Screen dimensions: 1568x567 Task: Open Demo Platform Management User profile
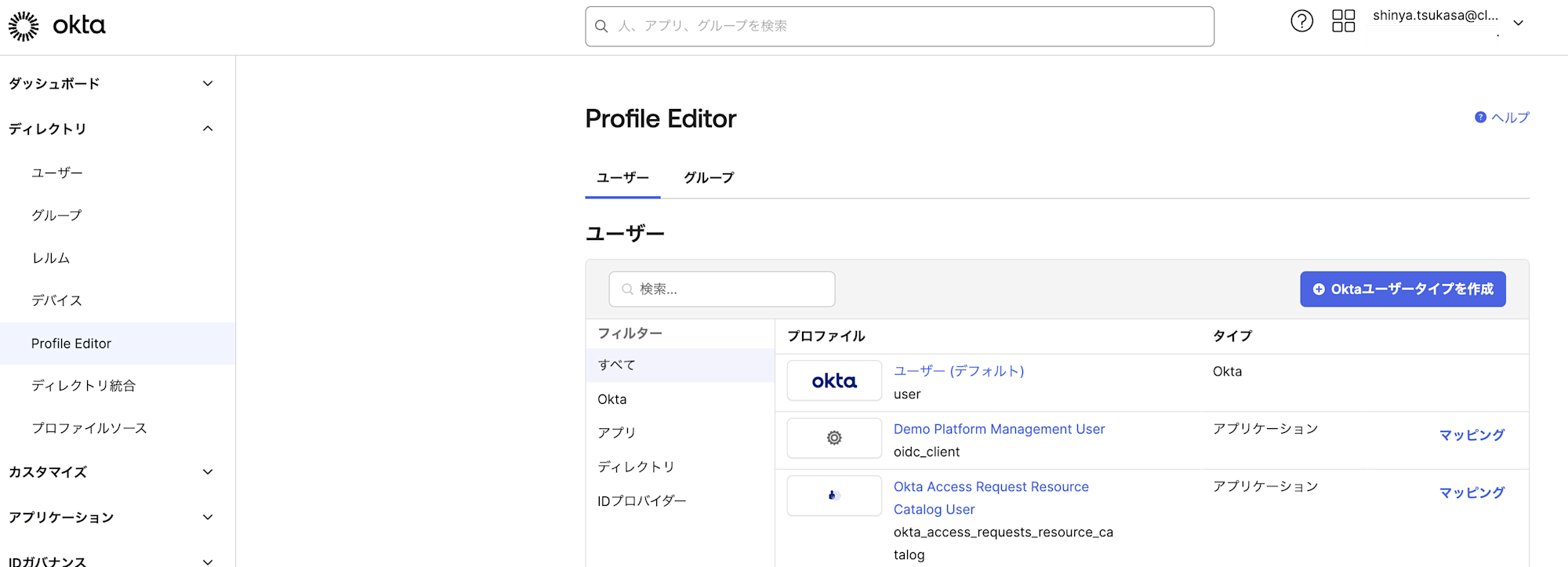(x=999, y=429)
